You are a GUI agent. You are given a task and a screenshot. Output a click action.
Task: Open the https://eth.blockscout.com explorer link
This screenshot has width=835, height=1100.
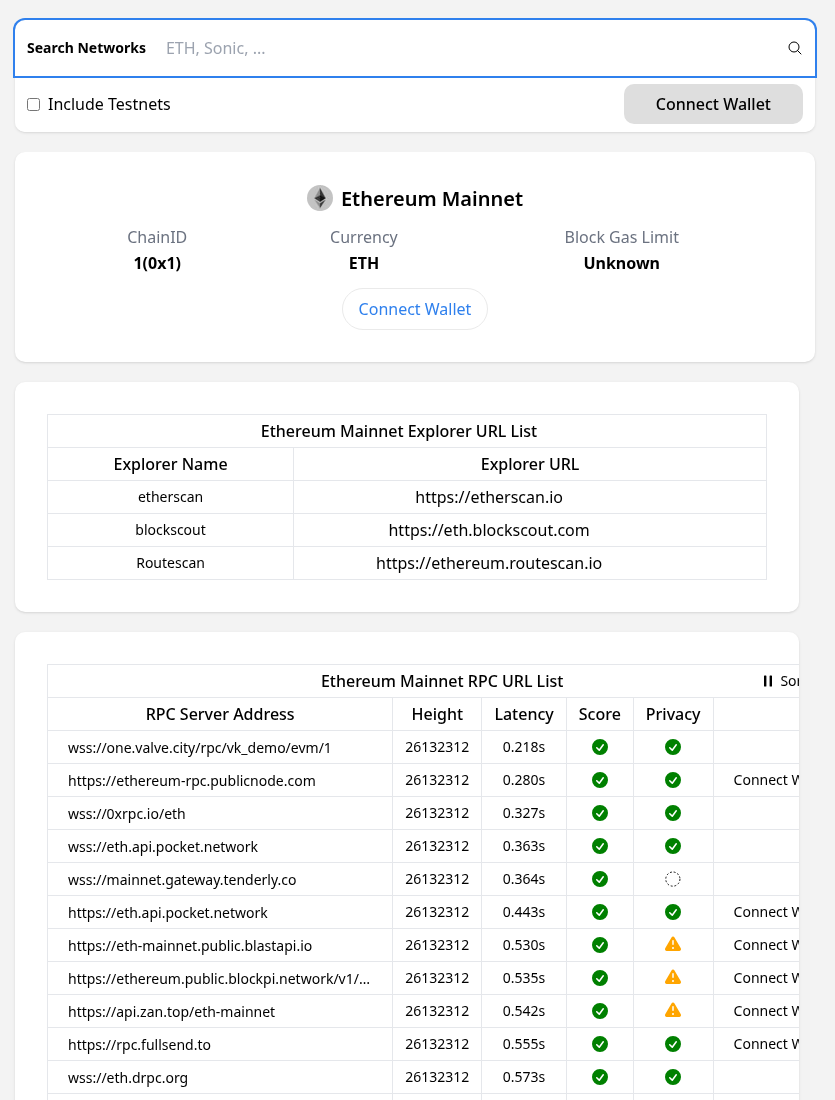coord(489,530)
